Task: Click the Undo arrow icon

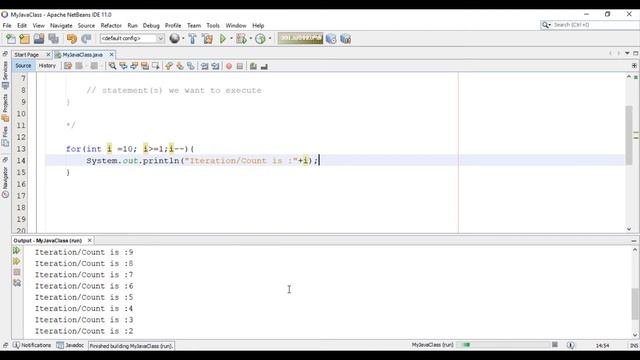Action: [x=72, y=39]
